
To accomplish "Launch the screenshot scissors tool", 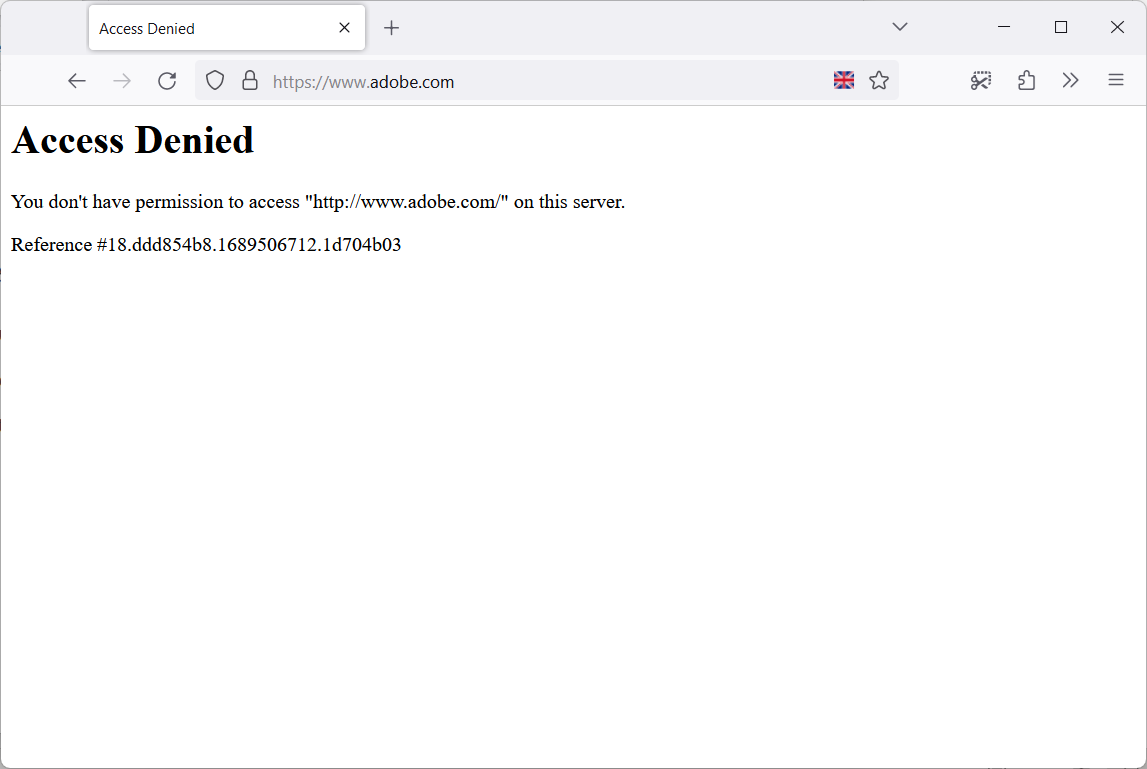I will point(981,81).
